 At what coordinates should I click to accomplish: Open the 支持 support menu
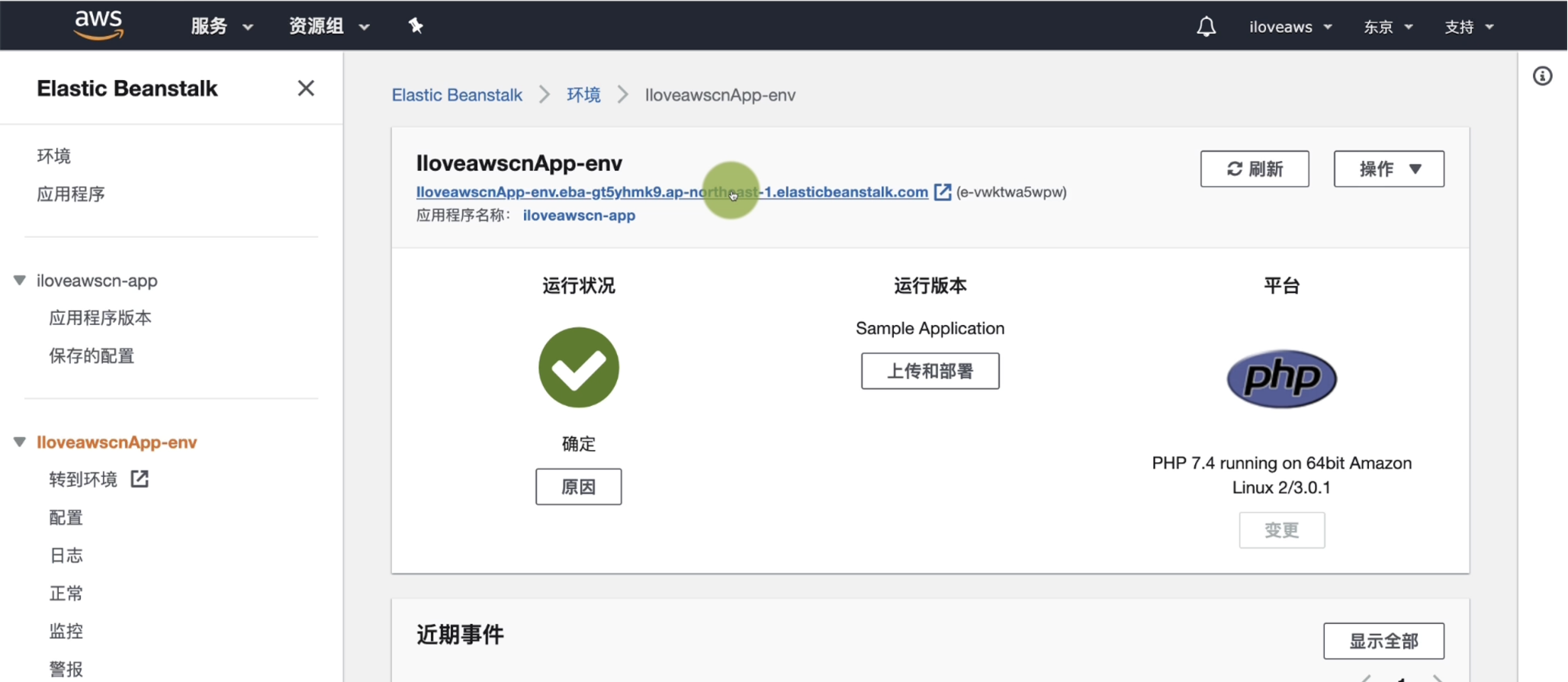(x=1469, y=27)
